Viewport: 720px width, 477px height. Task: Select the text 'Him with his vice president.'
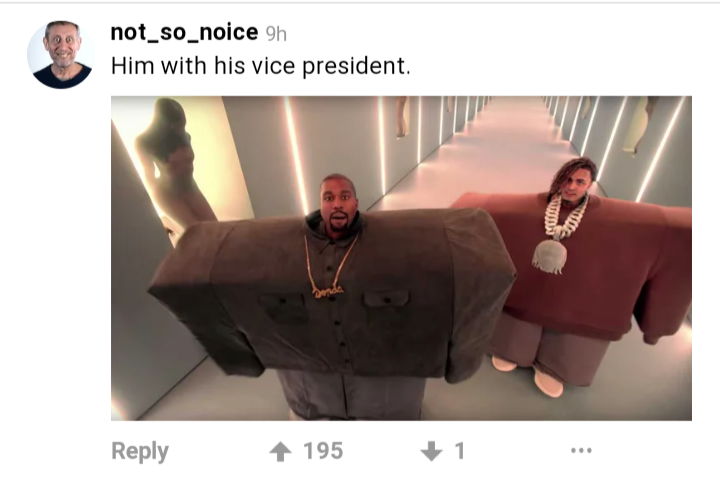tap(260, 66)
